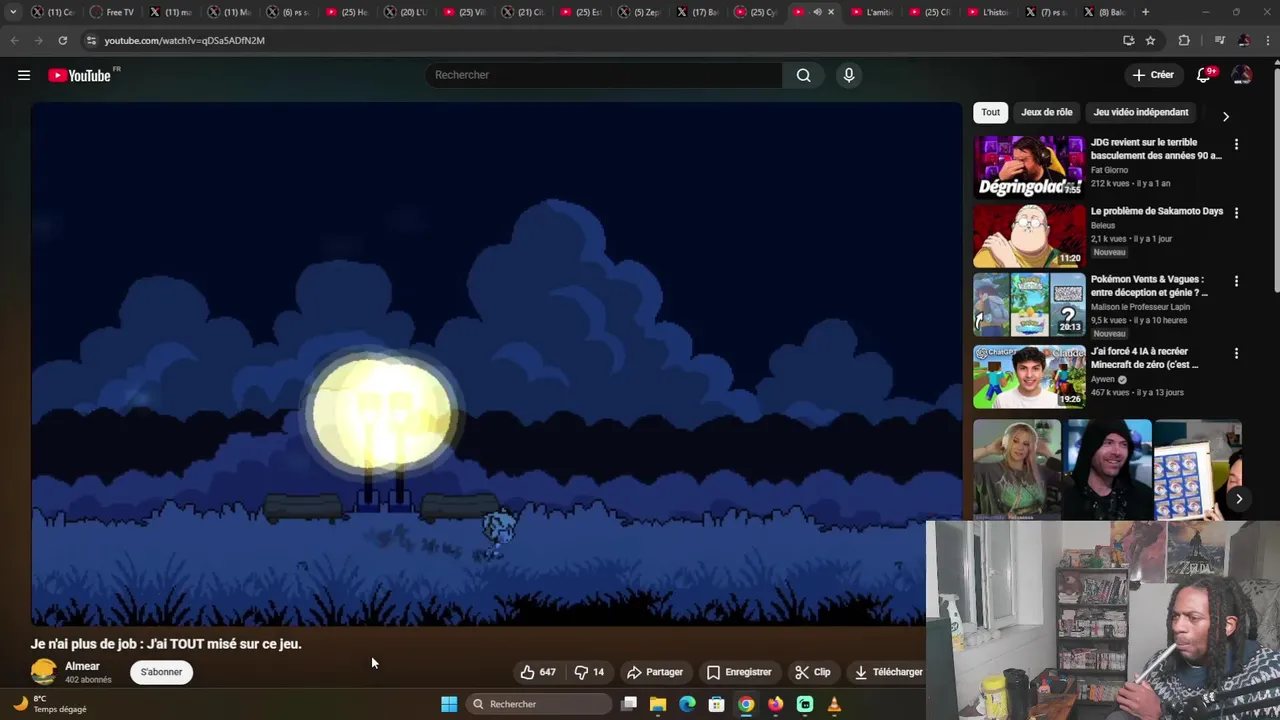Open the install-app icon in the address bar
1280x720 pixels.
pyautogui.click(x=1128, y=40)
